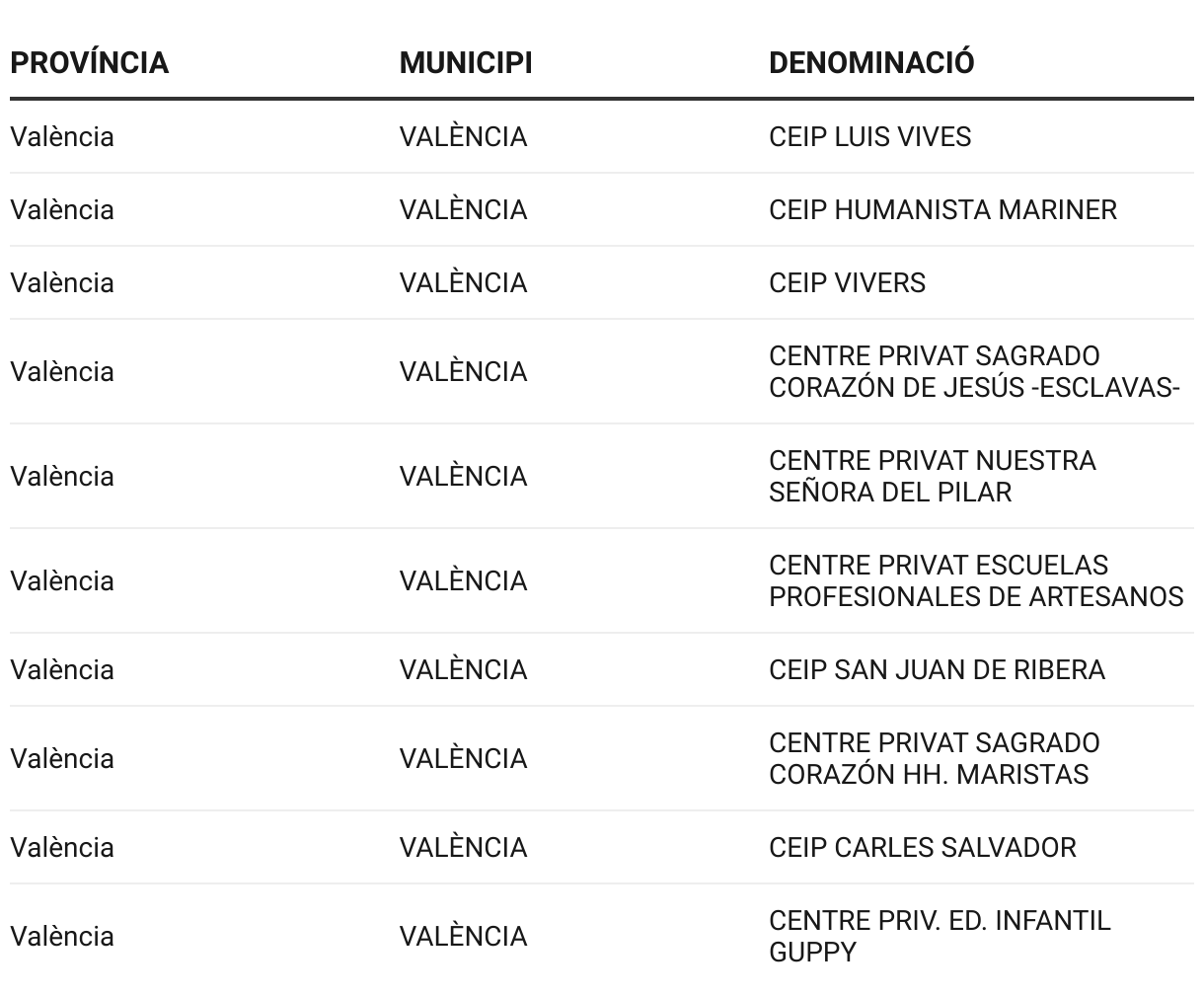Viewport: 1204px width, 997px height.
Task: Click the CEIP VIVERS denomination
Action: point(847,282)
